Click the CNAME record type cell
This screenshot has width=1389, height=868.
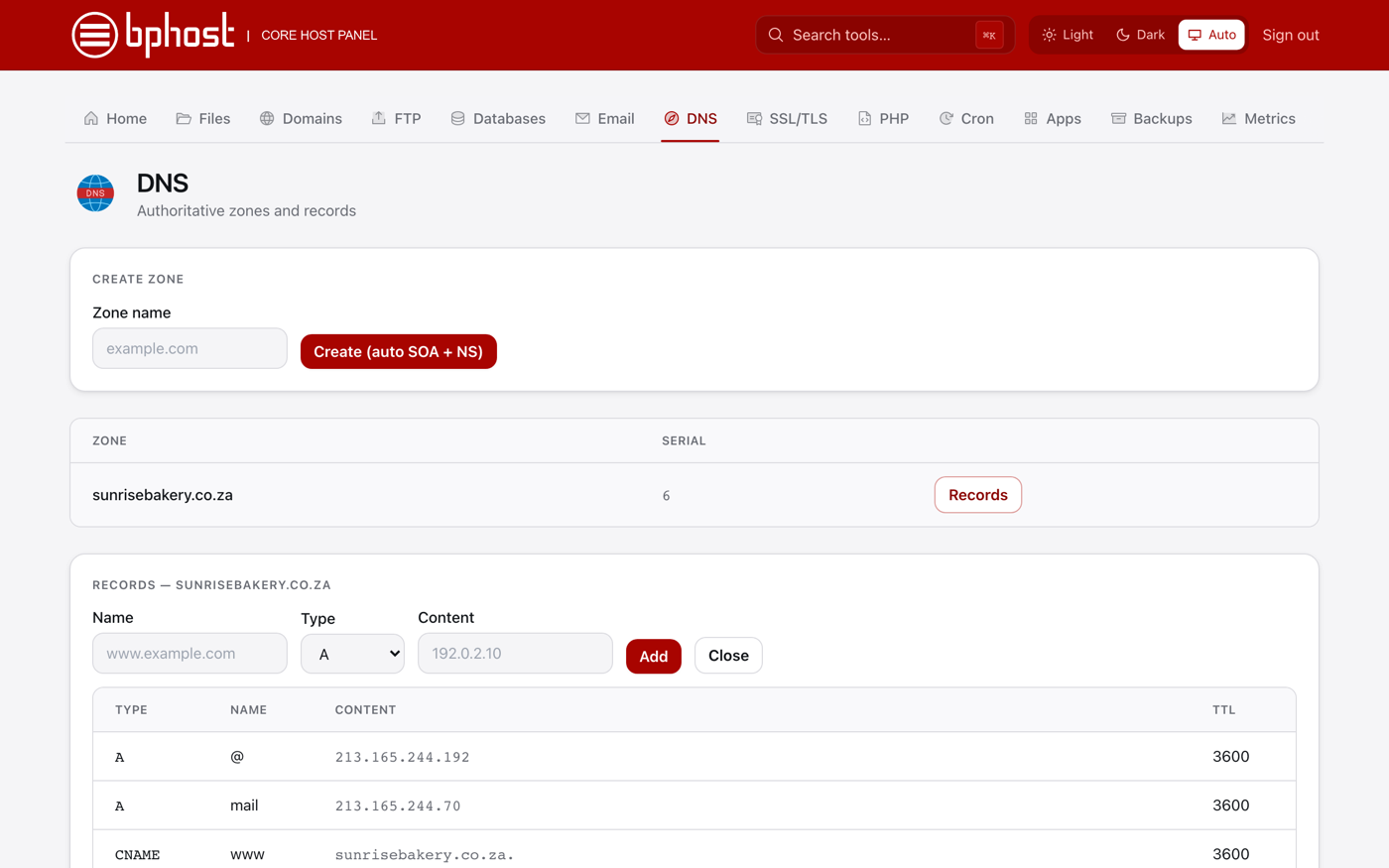click(138, 854)
